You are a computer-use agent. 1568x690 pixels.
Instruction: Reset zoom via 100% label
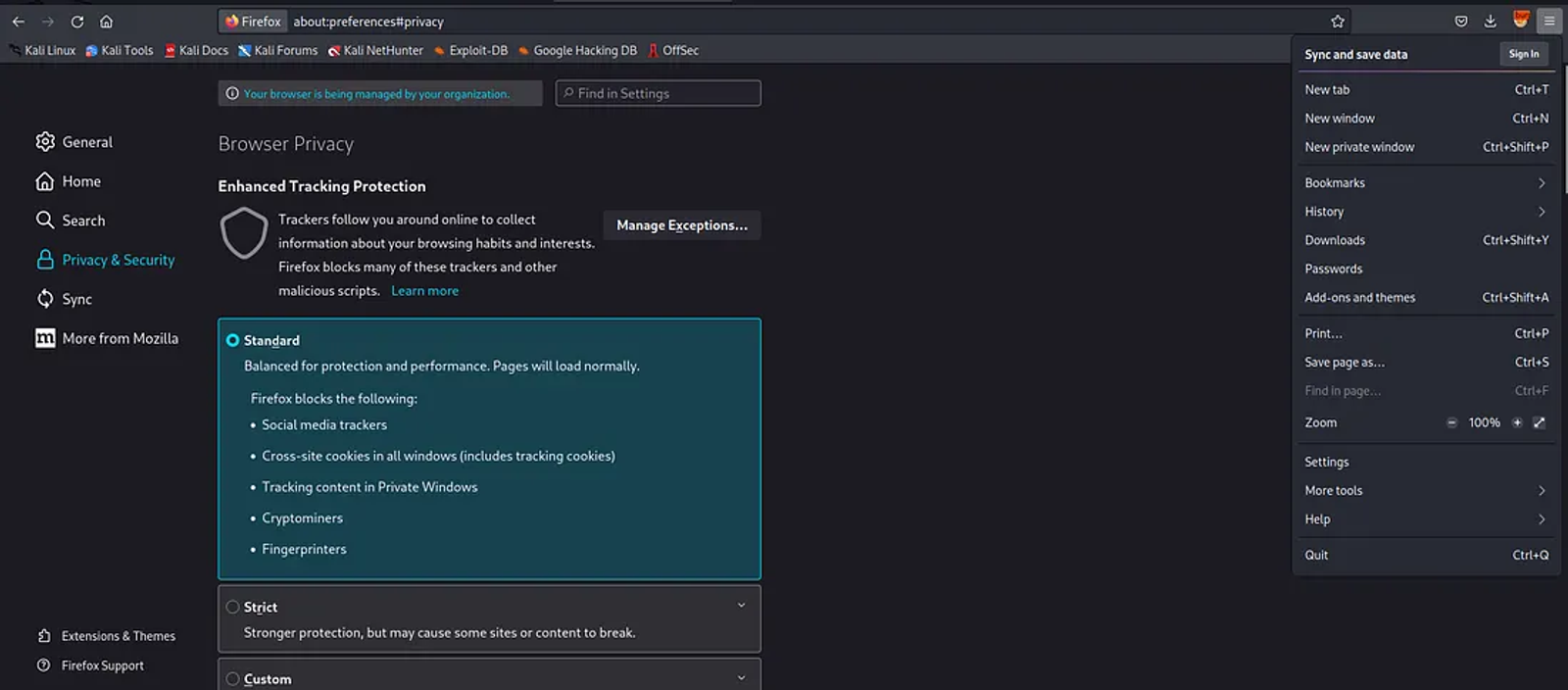1484,422
